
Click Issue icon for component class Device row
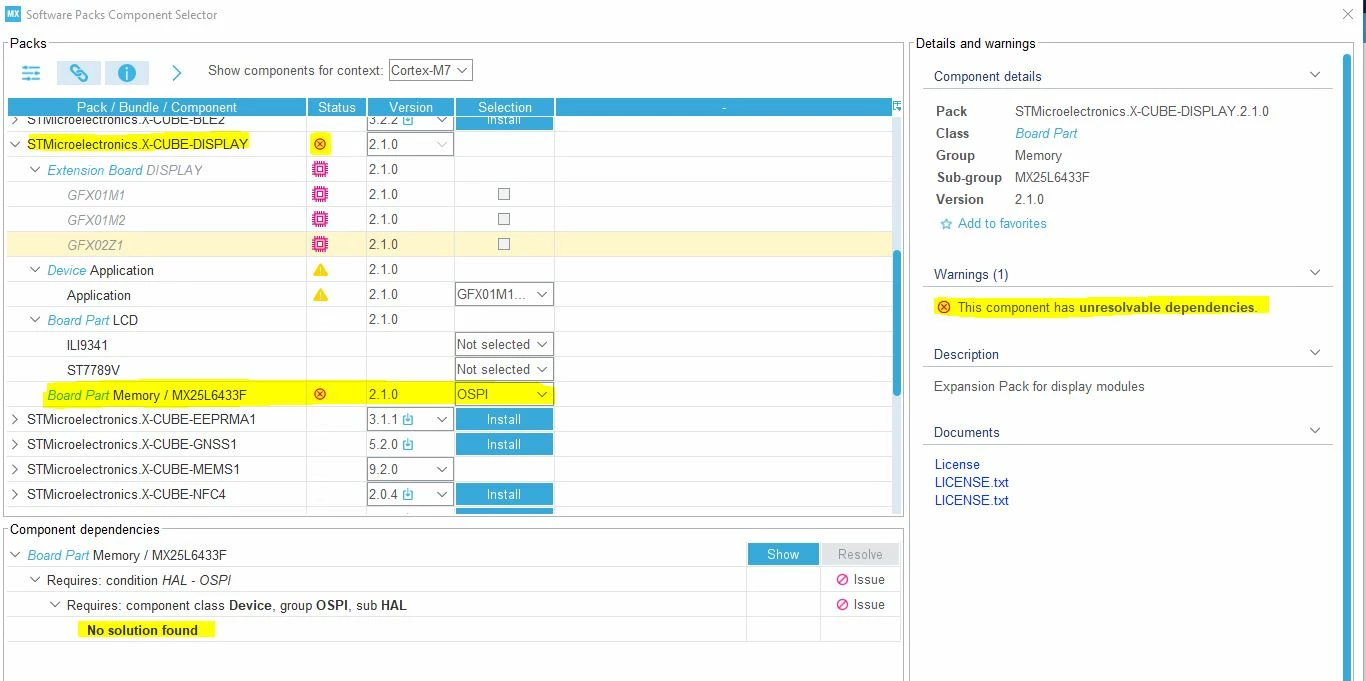point(842,605)
